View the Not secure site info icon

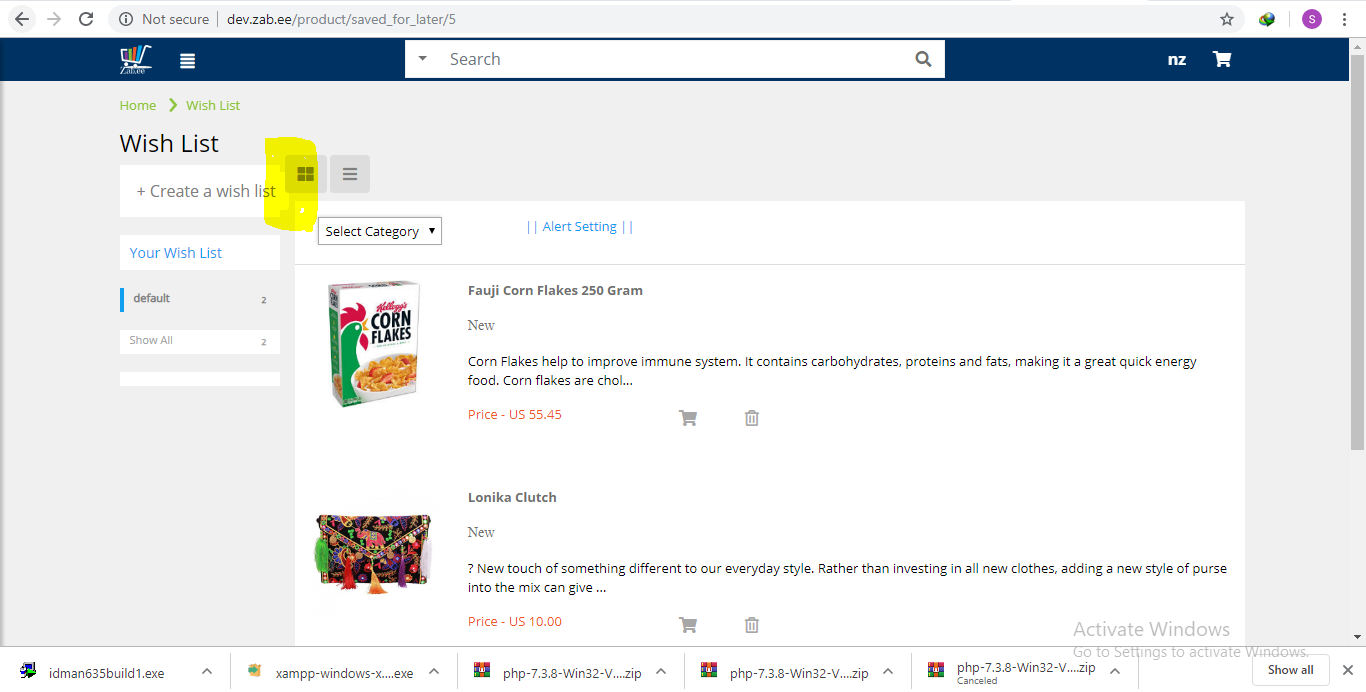coord(126,19)
